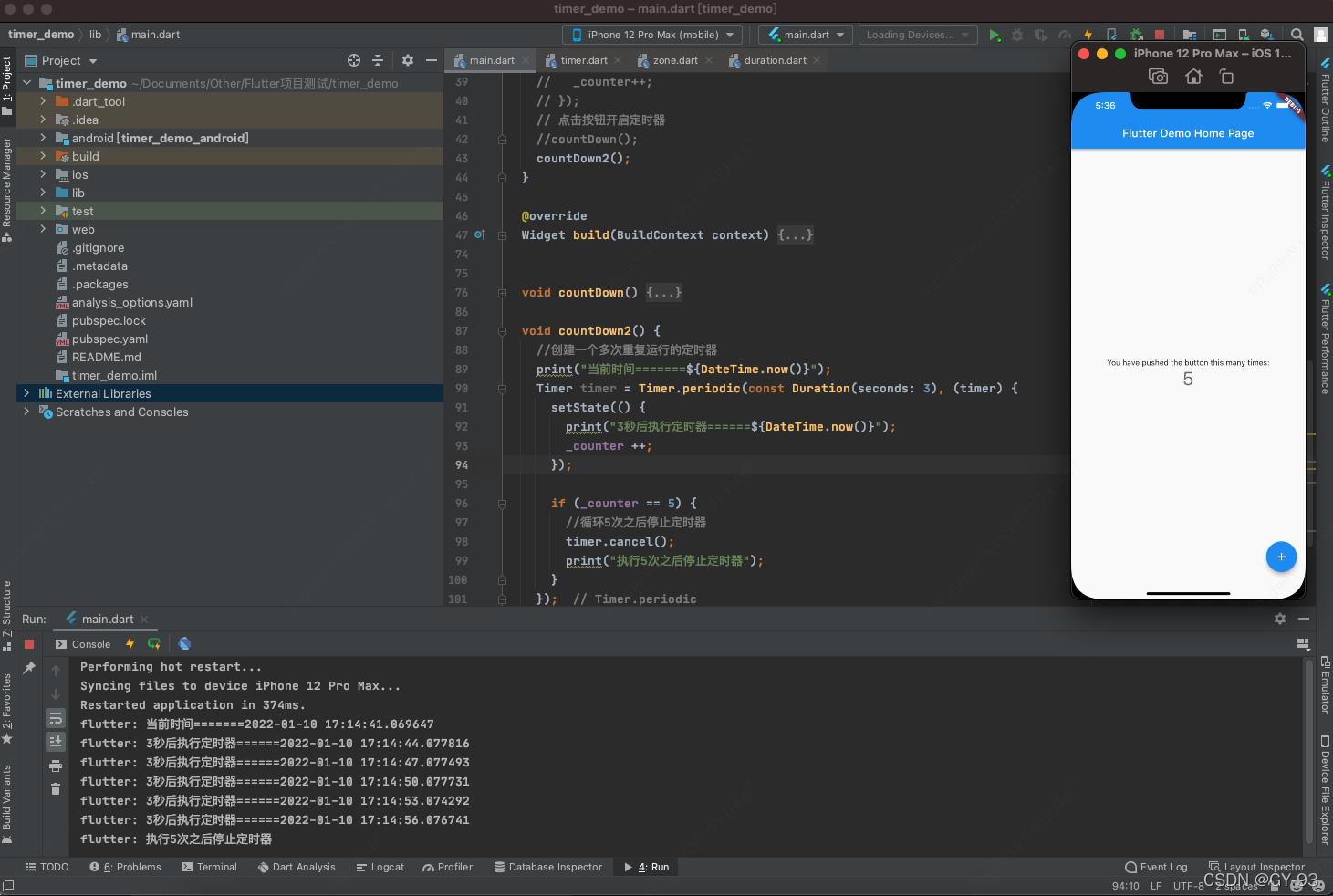Open the Loading Devices dropdown
The height and width of the screenshot is (896, 1333).
coord(917,35)
